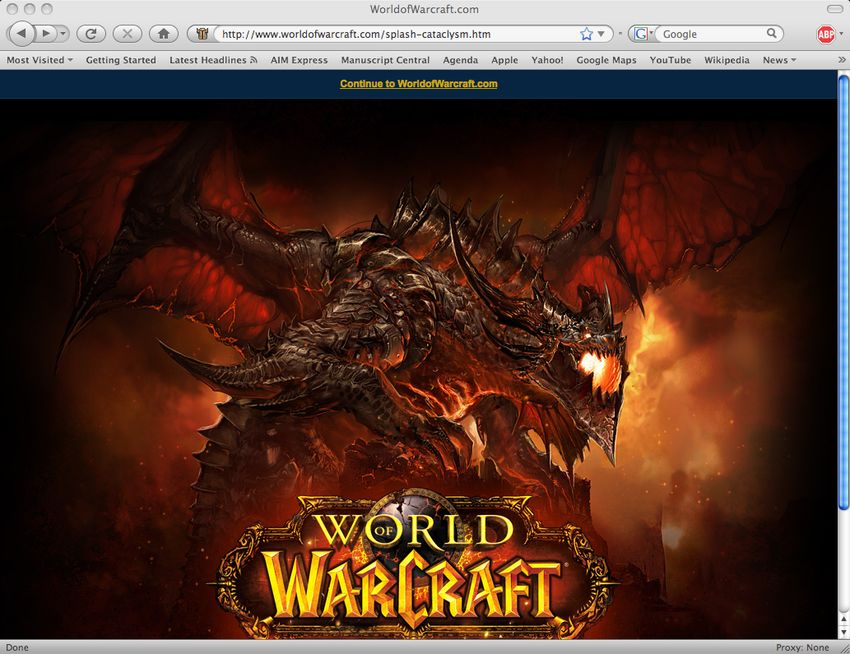Click the Proxy: None status entry
Screen dimensions: 850x654
(802, 647)
